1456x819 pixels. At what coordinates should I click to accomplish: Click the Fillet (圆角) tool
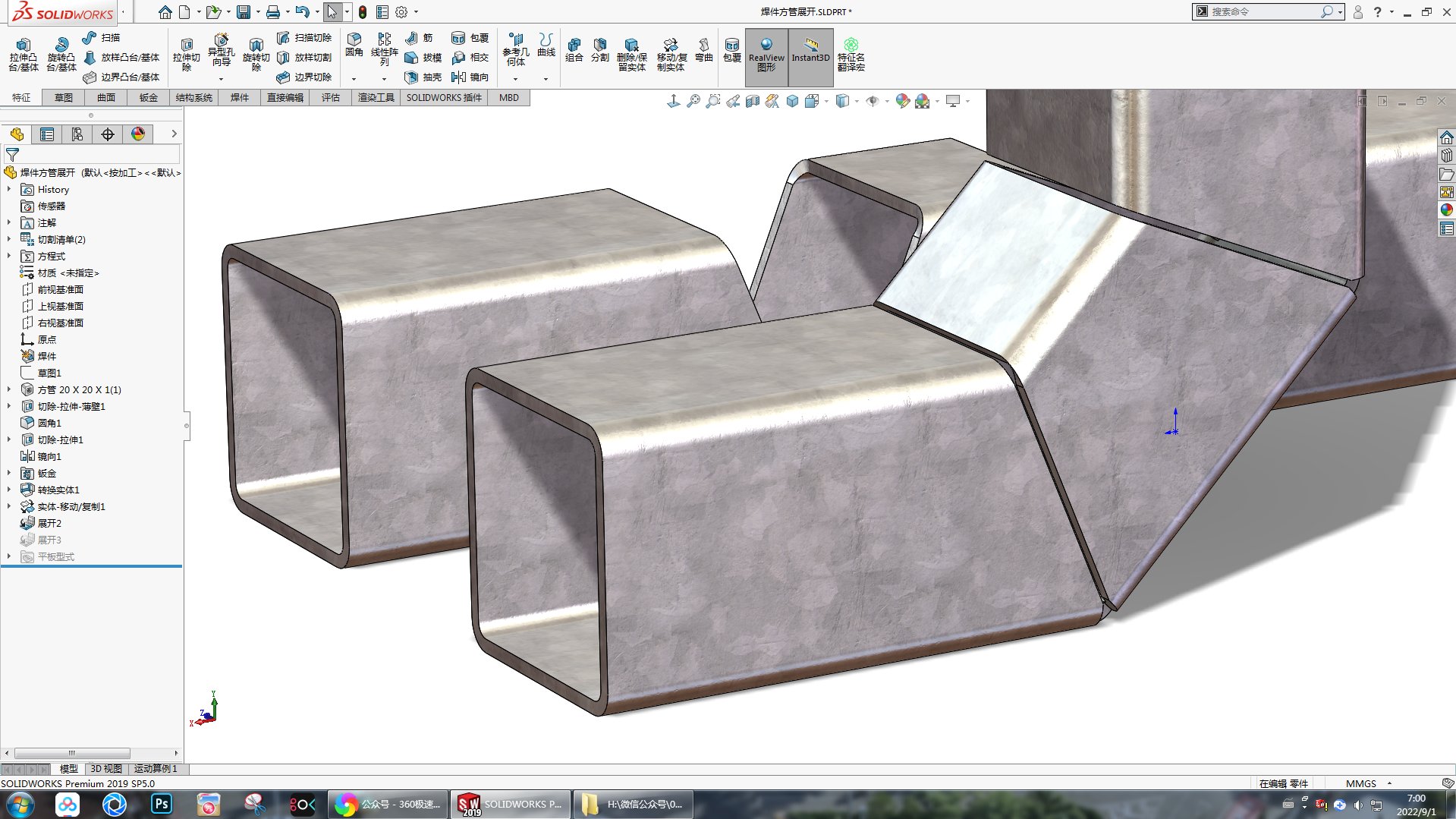click(x=354, y=45)
